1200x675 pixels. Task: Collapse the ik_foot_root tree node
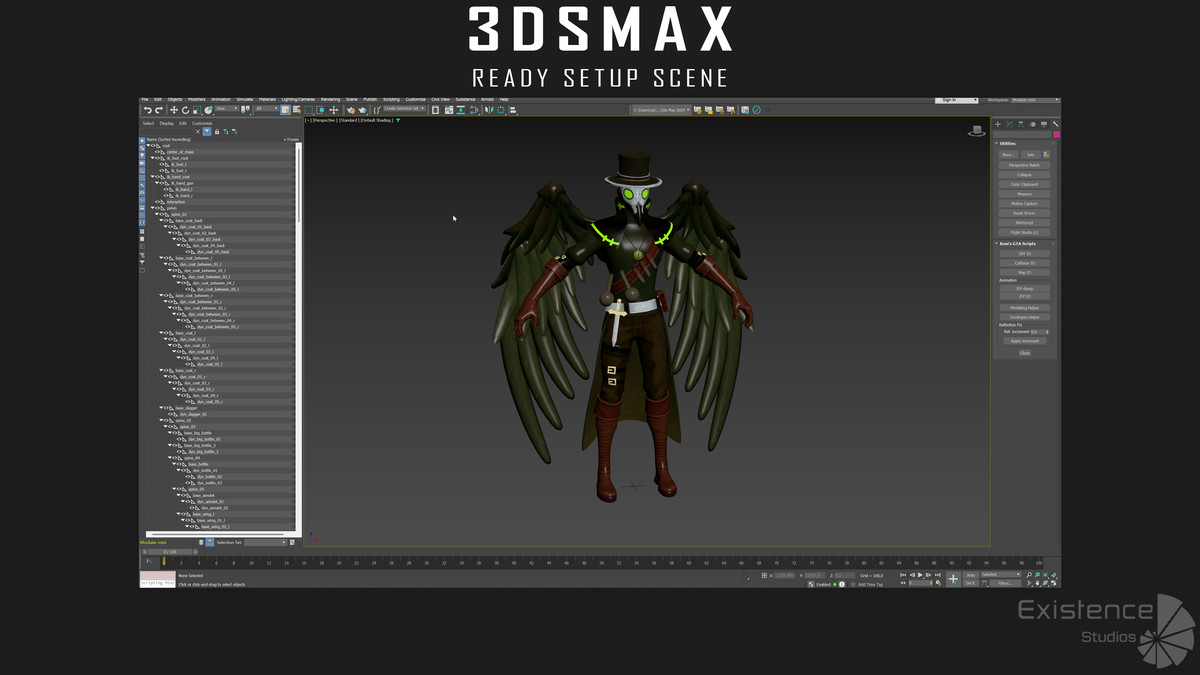[152, 158]
